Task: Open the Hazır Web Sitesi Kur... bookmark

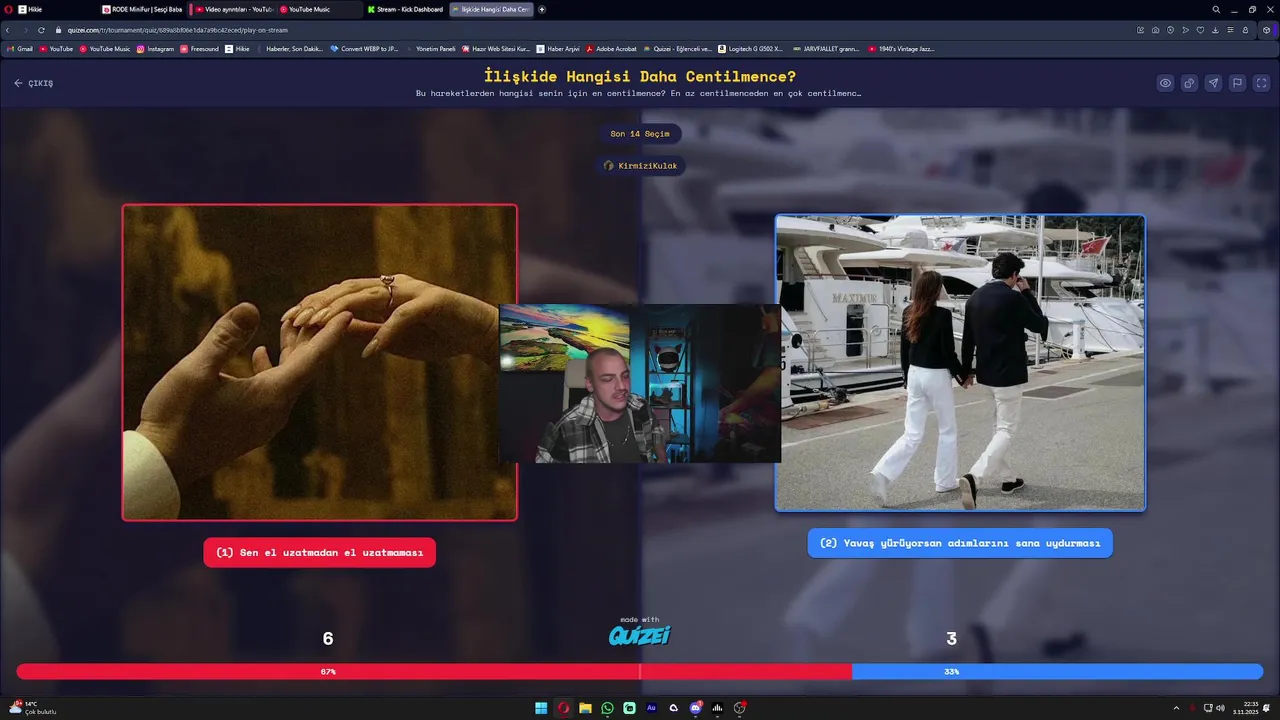Action: 496,49
